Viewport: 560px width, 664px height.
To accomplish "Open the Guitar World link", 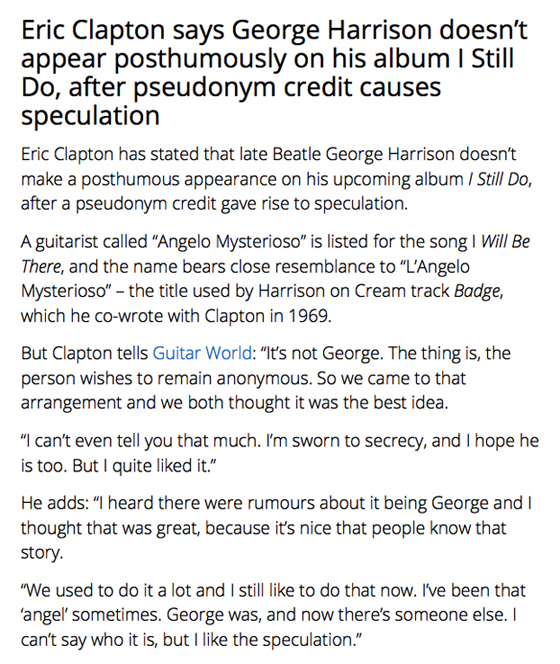I will pyautogui.click(x=202, y=353).
